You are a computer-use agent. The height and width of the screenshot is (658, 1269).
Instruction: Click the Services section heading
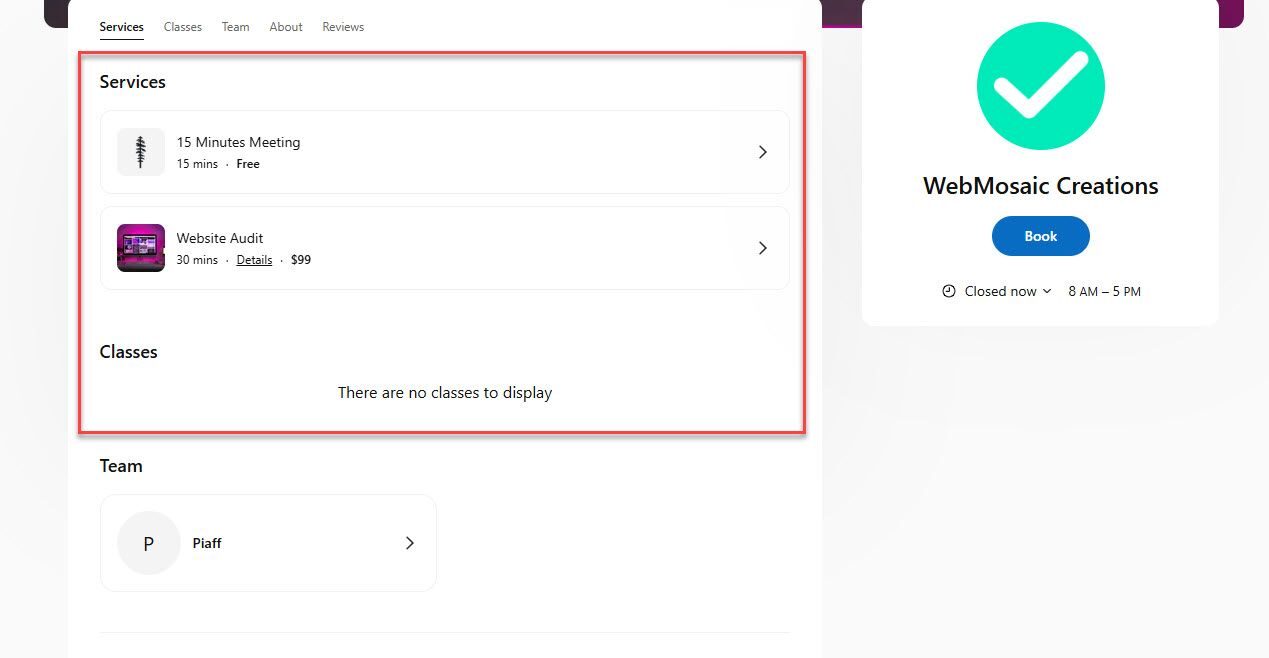point(132,82)
